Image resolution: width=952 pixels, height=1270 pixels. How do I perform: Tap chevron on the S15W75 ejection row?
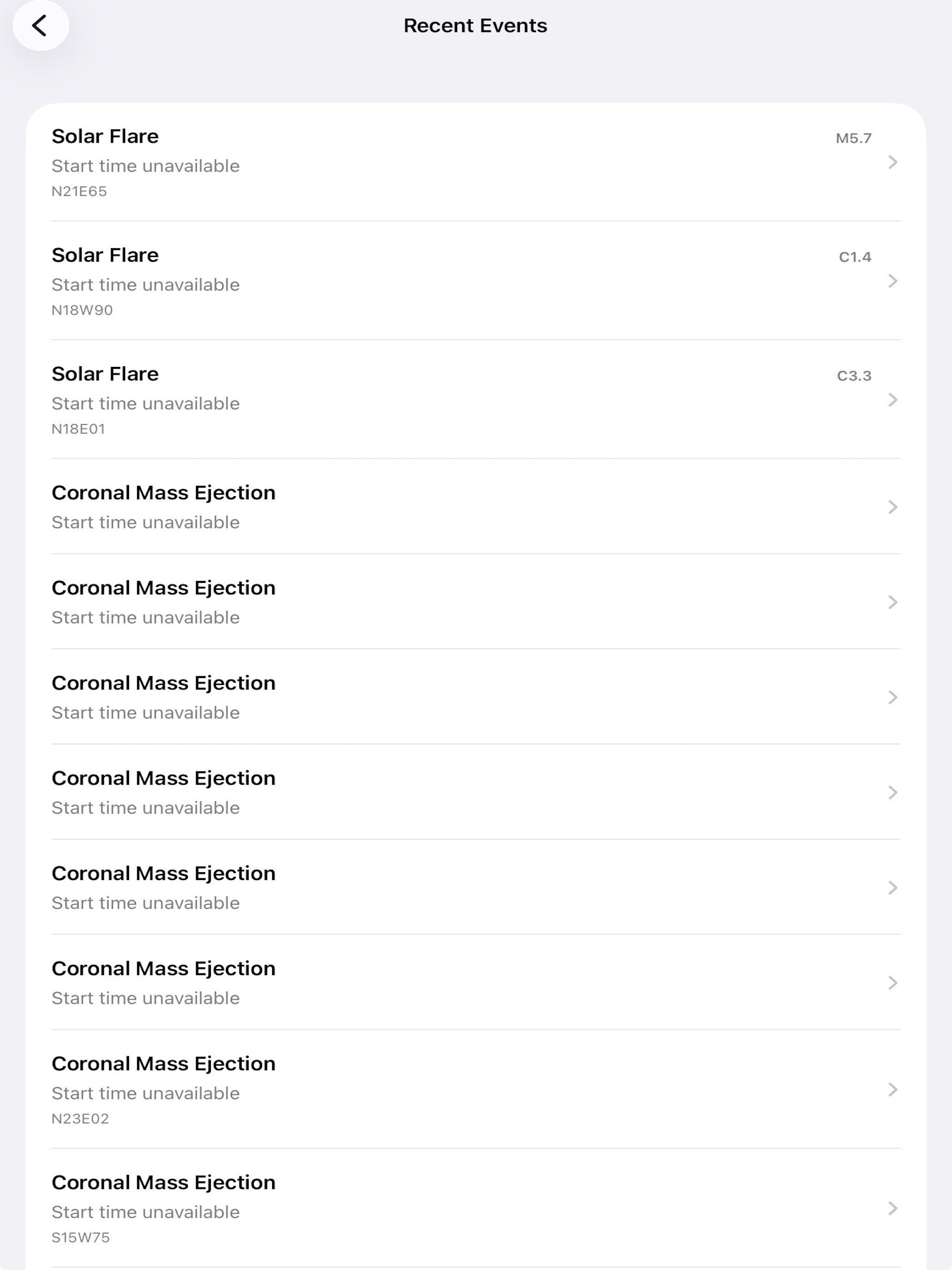pyautogui.click(x=892, y=1209)
